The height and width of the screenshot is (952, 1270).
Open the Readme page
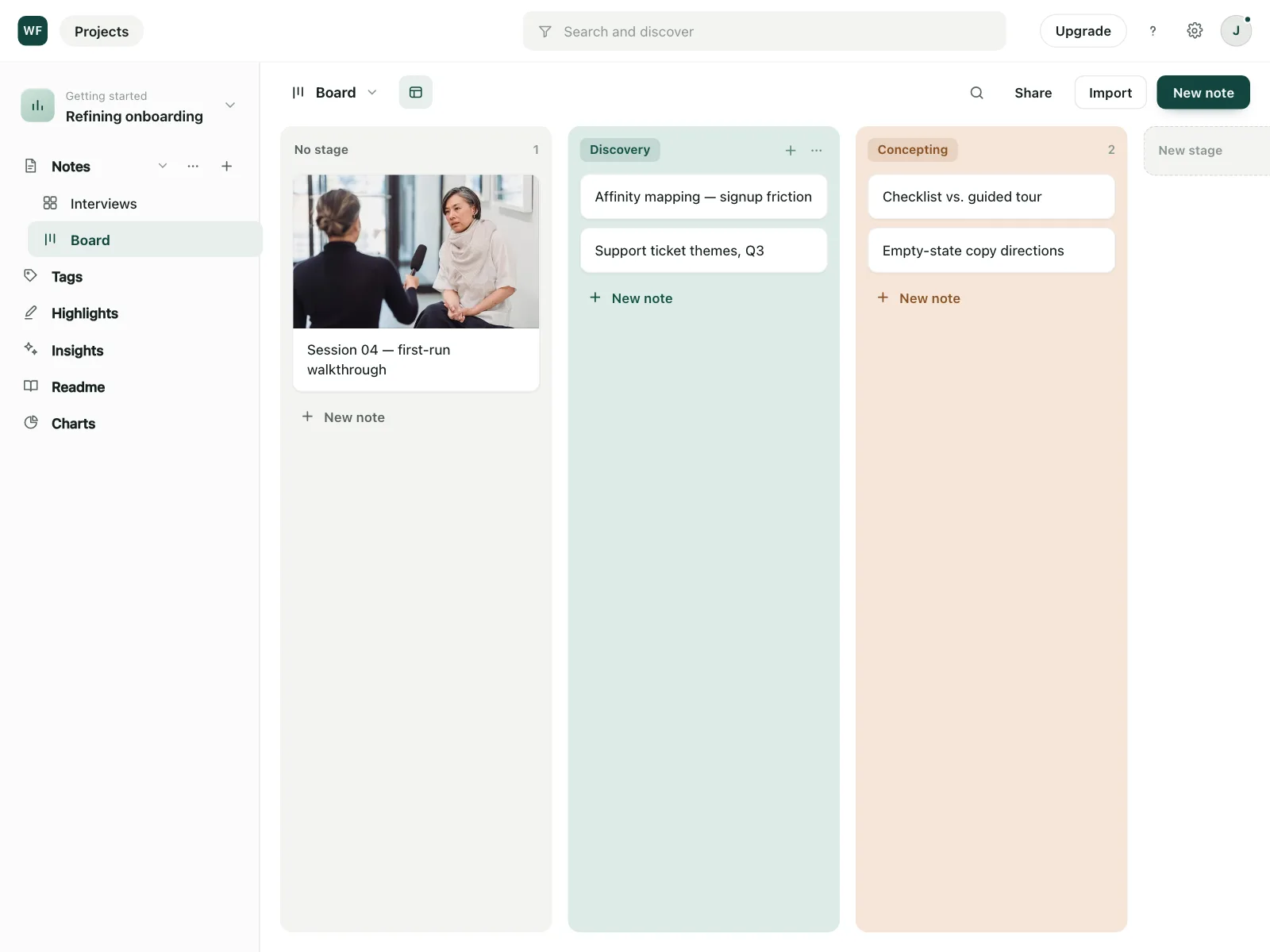click(x=78, y=387)
